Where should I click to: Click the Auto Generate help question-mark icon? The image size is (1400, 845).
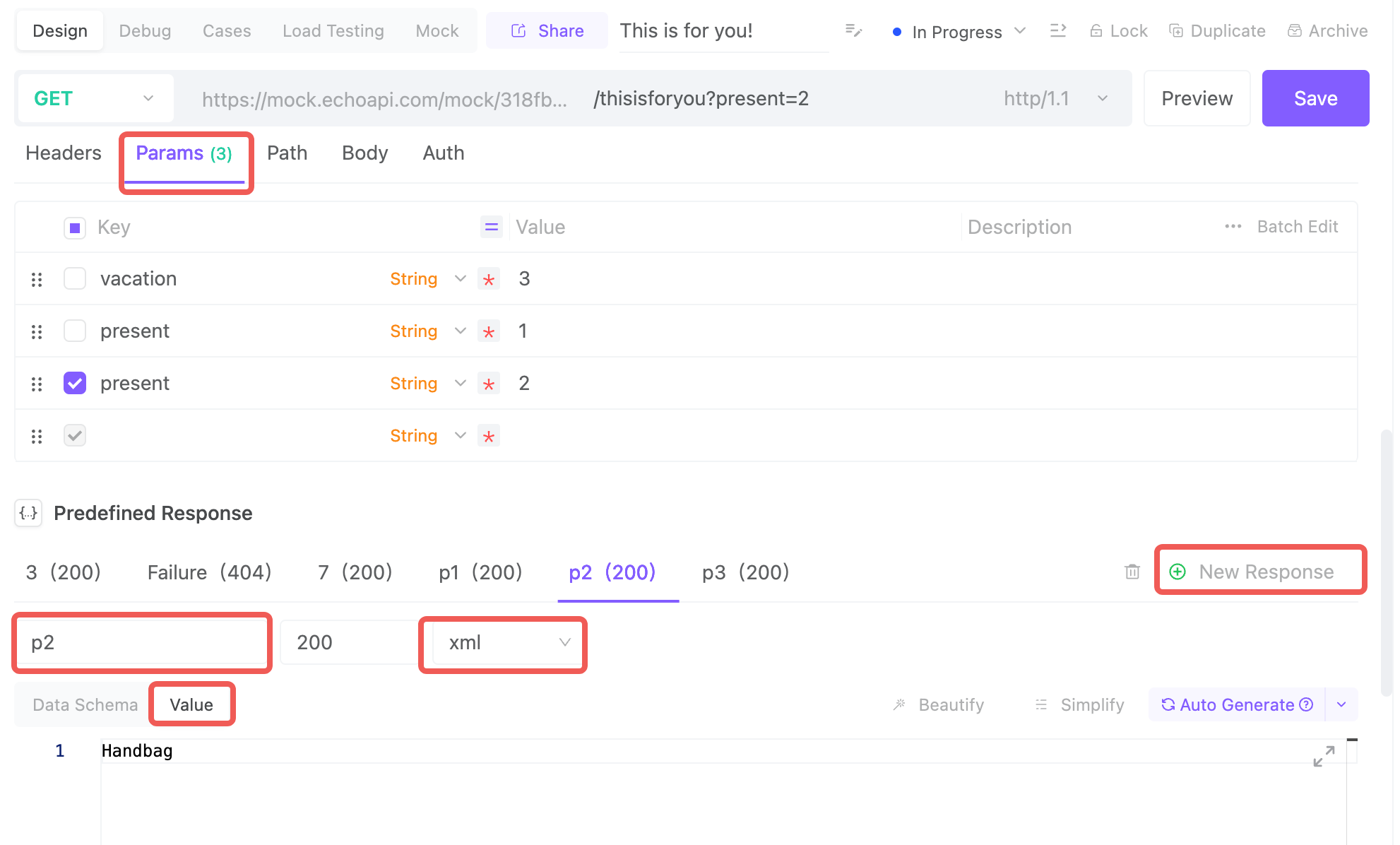coord(1306,704)
